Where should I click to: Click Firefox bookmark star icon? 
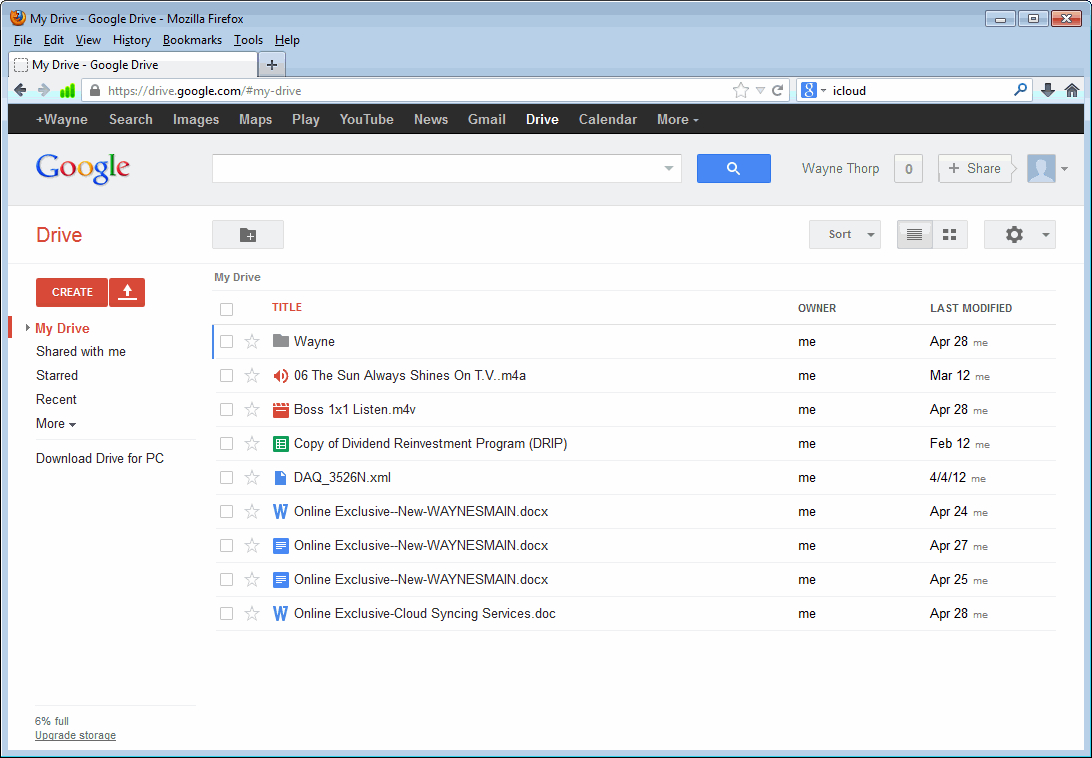click(741, 91)
